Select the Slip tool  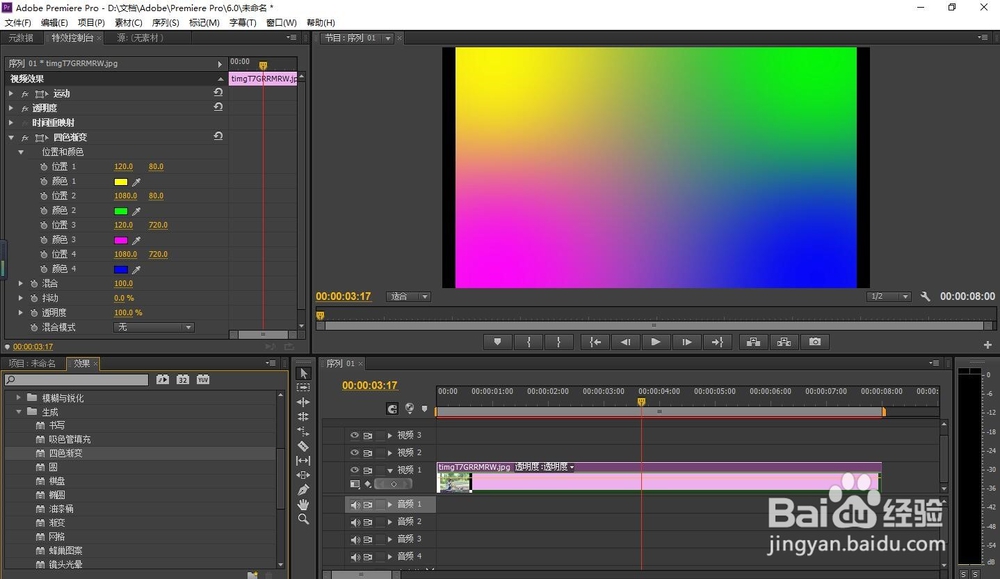coord(304,460)
